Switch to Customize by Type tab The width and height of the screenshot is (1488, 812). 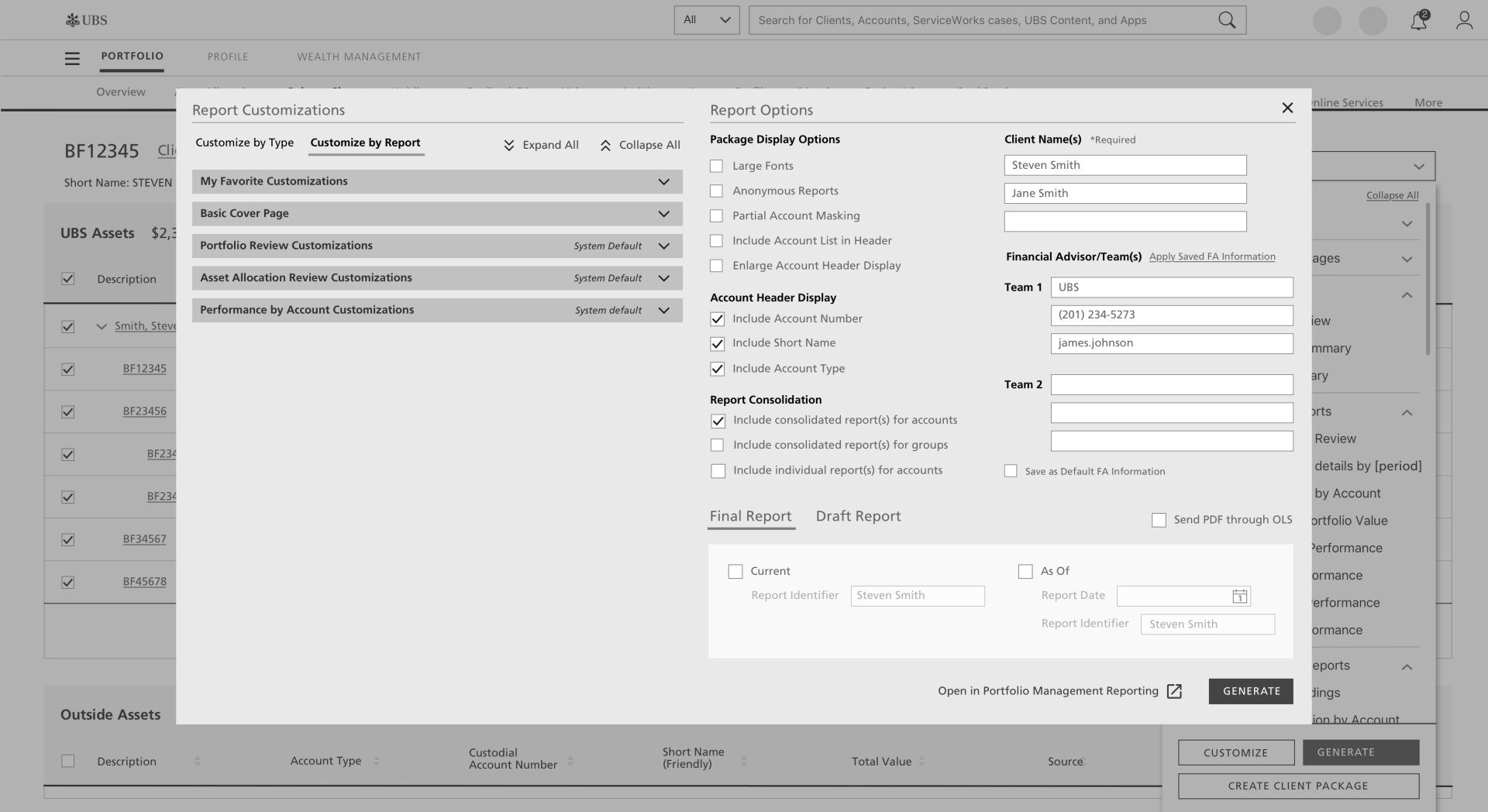pyautogui.click(x=244, y=143)
